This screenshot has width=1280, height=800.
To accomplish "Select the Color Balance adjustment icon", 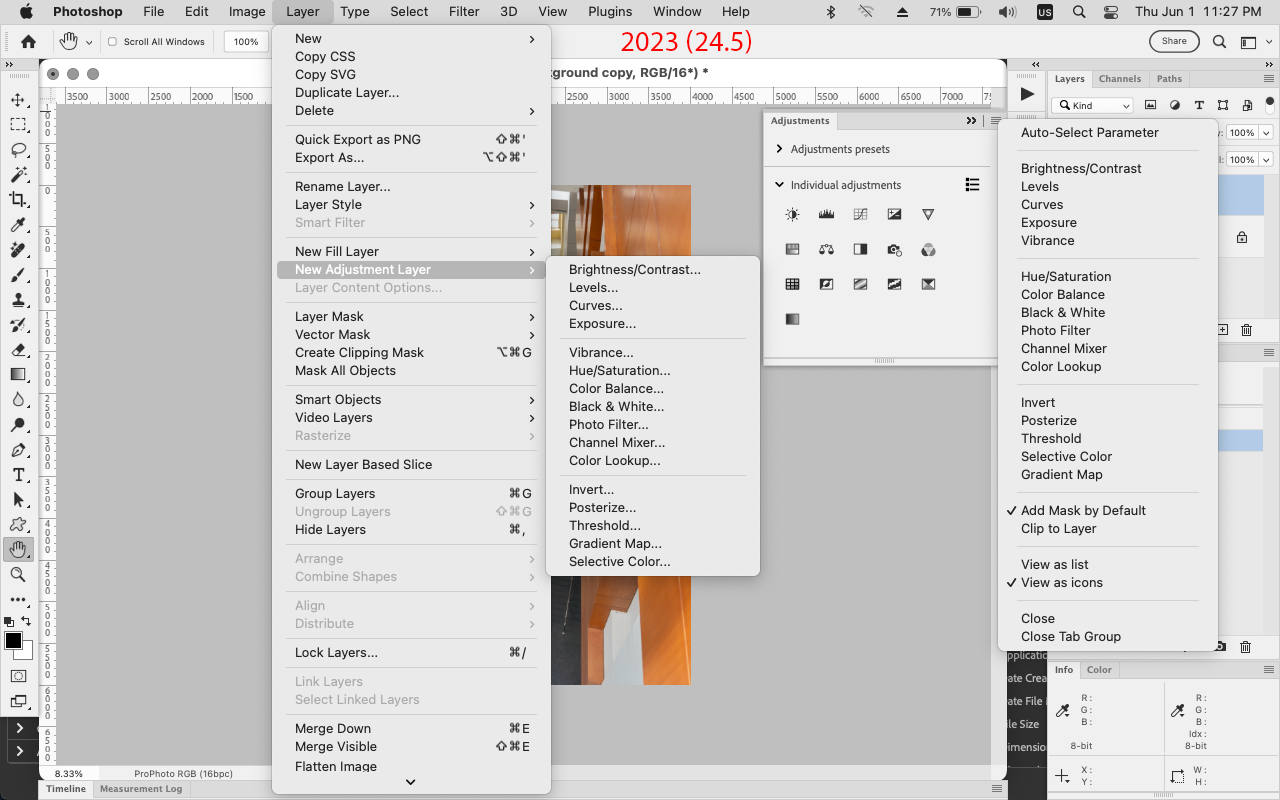I will [x=825, y=249].
